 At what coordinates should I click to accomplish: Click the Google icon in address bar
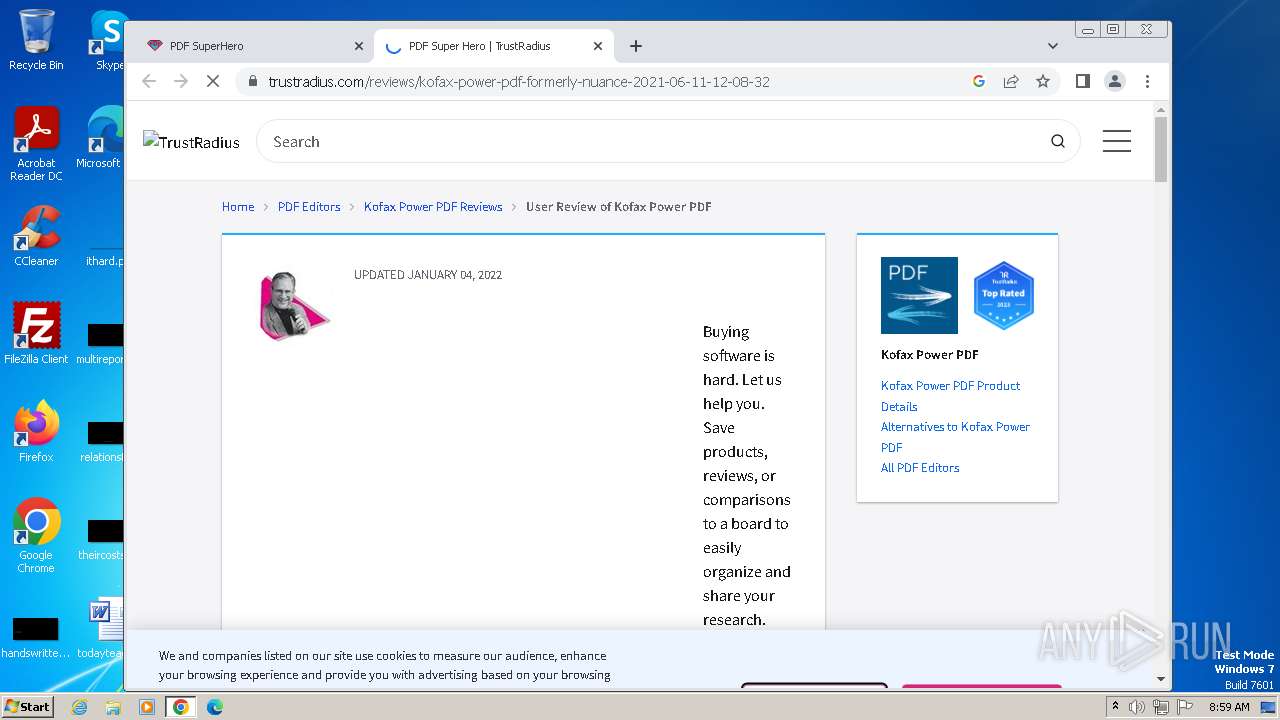point(979,81)
